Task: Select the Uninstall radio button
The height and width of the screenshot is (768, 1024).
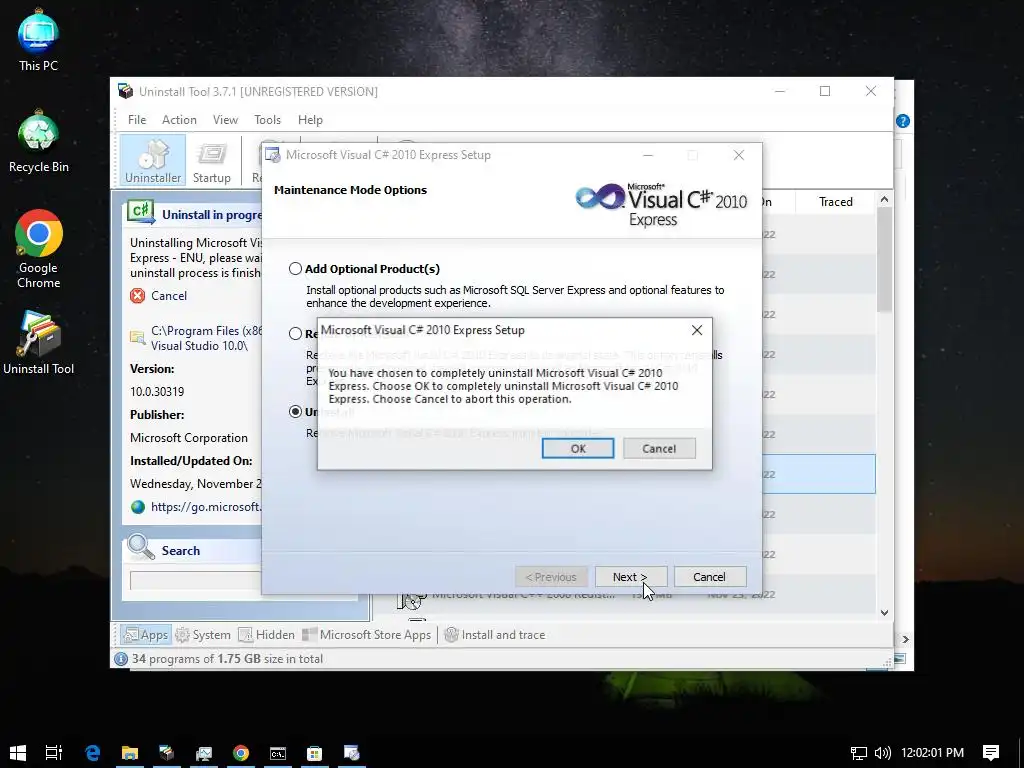Action: tap(295, 411)
